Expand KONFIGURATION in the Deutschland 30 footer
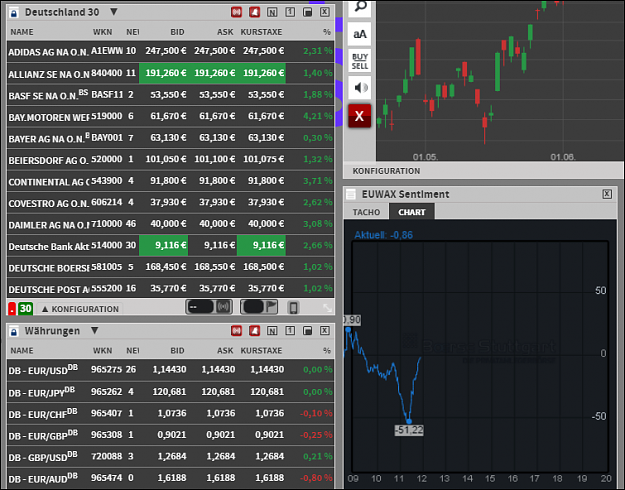The height and width of the screenshot is (490, 625). pyautogui.click(x=80, y=309)
